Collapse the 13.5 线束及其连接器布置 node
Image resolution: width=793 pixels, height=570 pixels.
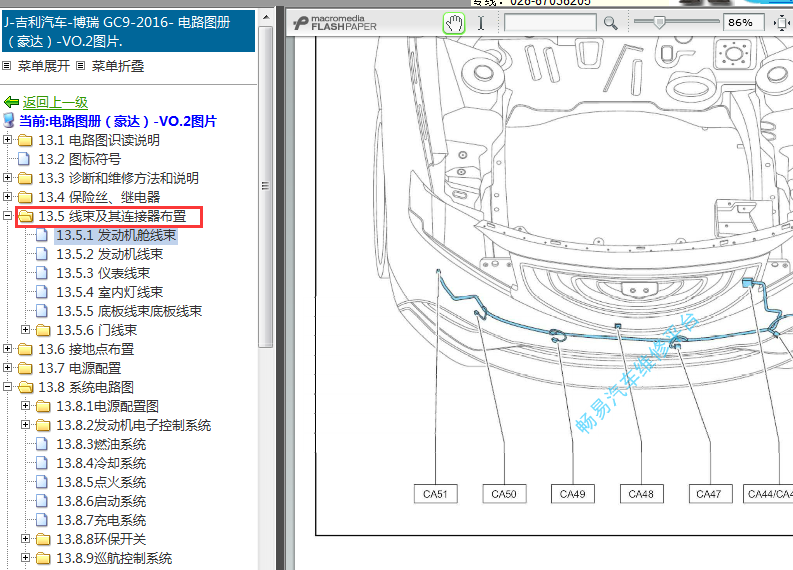8,215
